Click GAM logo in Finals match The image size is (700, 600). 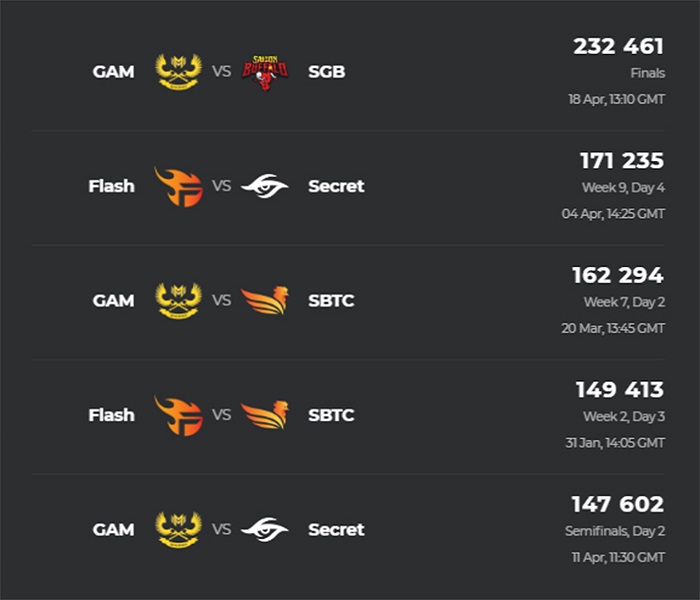click(179, 71)
